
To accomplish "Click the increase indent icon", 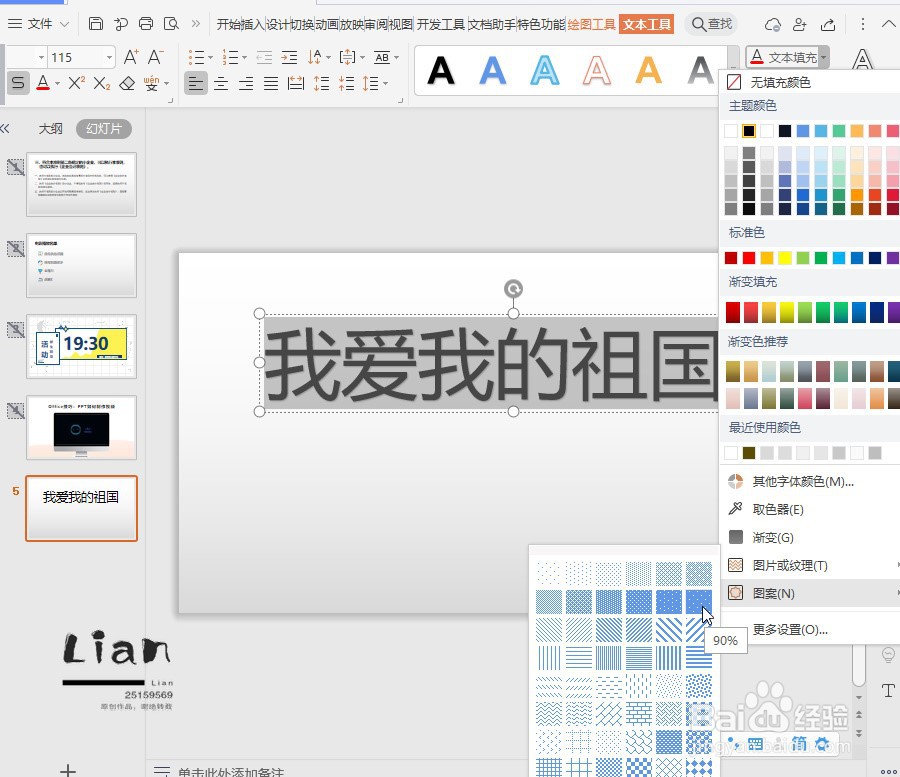I will coord(289,57).
